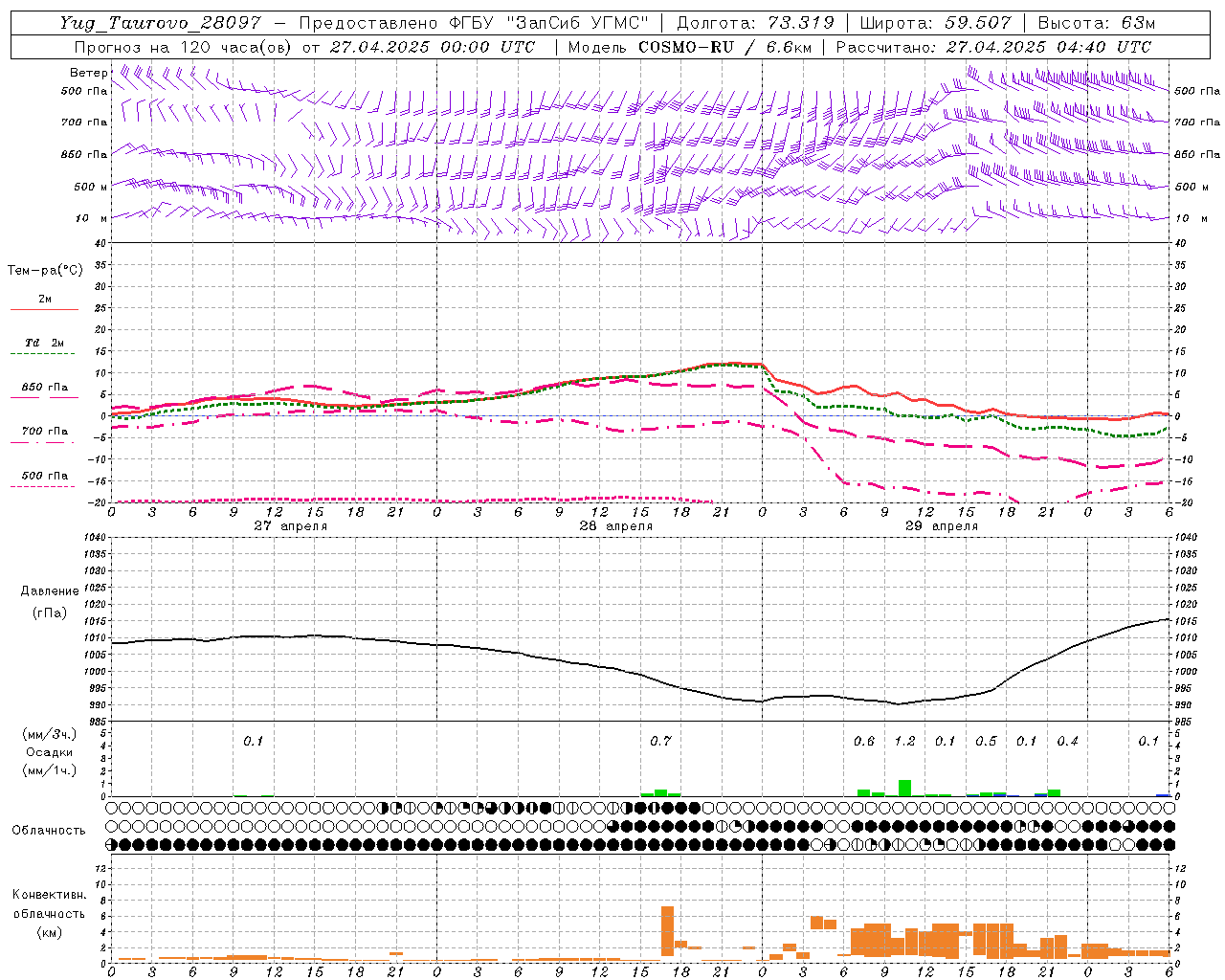This screenshot has width=1225, height=980.
Task: Click the Осадки precipitation label
Action: [x=49, y=753]
